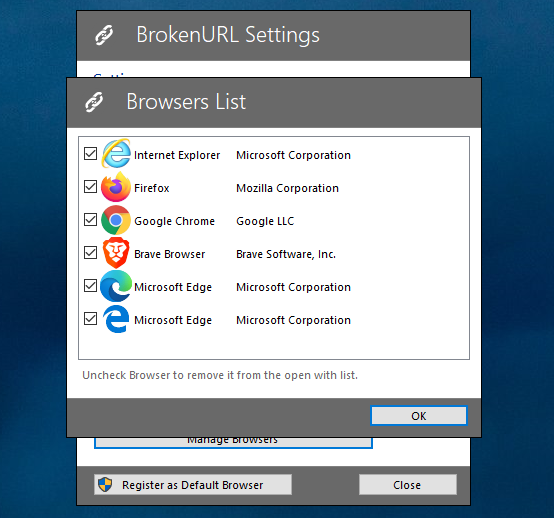Click the Firefox browser icon

[x=116, y=187]
